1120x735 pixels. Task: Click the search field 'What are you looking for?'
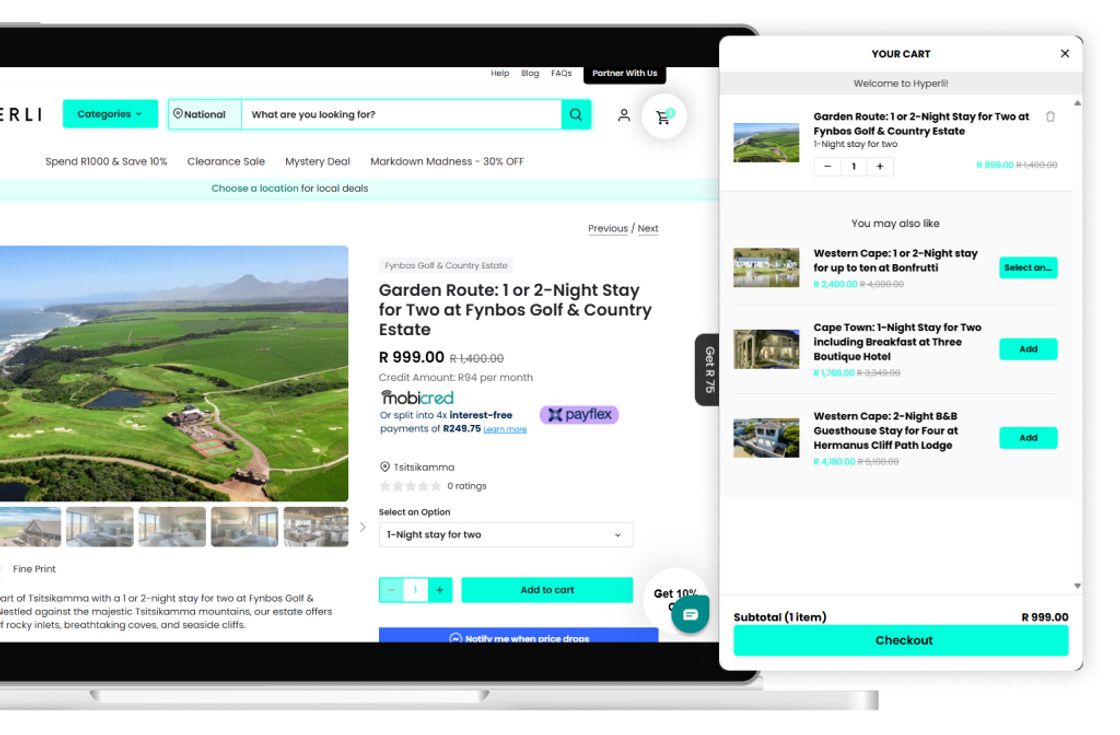click(401, 114)
